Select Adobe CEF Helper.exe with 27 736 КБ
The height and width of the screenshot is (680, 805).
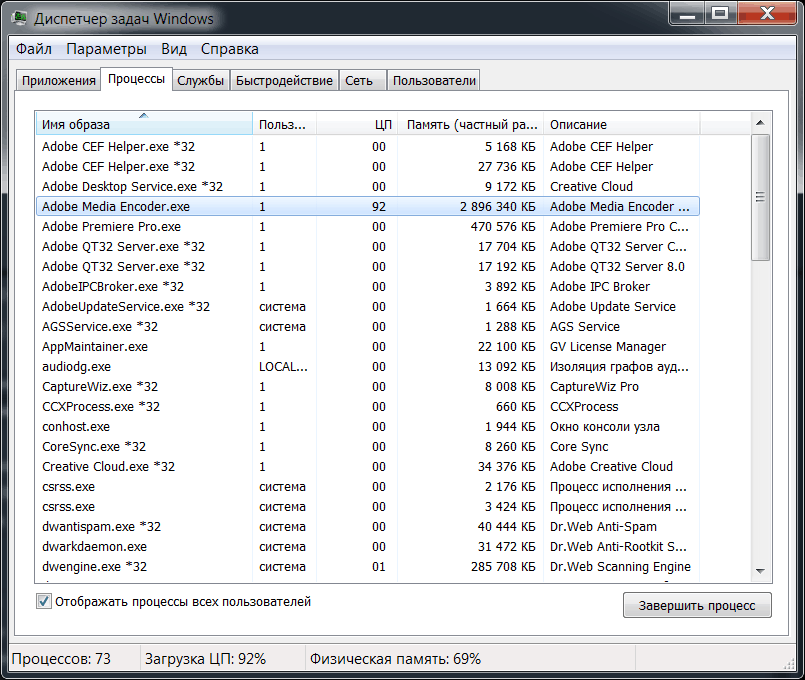[x=368, y=166]
